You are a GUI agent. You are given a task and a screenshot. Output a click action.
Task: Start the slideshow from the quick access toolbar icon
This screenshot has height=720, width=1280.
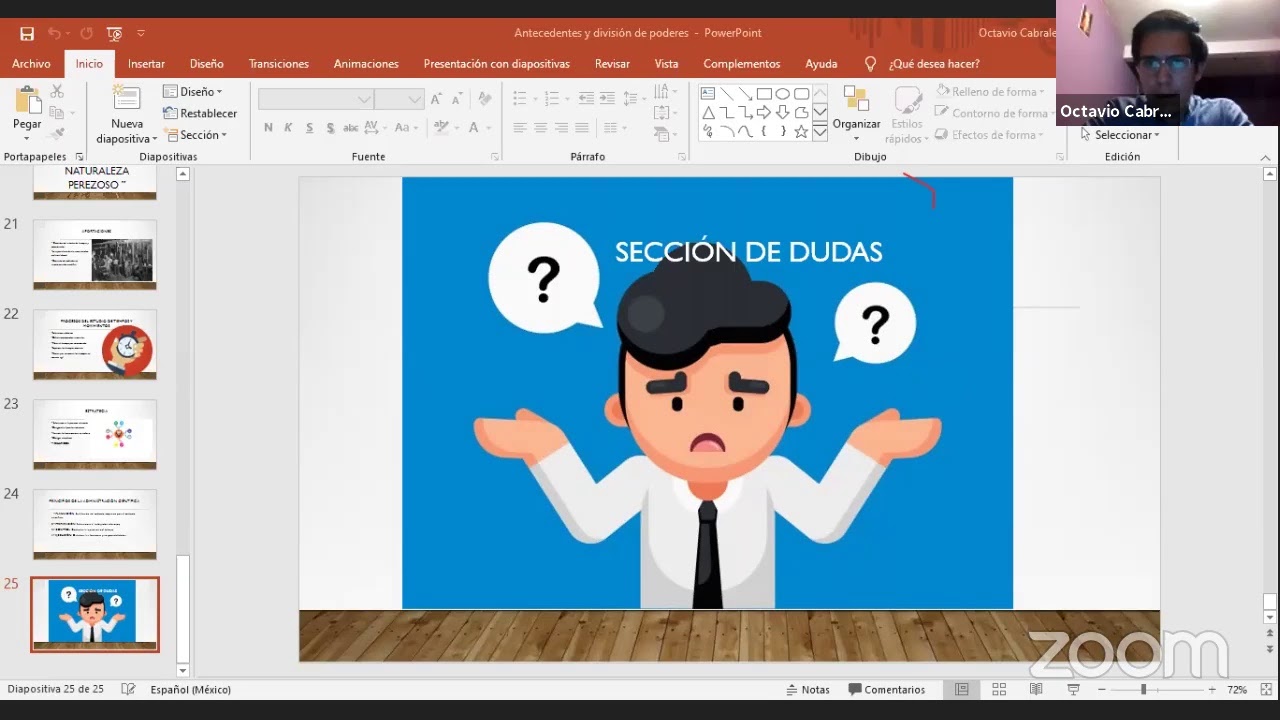tap(114, 33)
